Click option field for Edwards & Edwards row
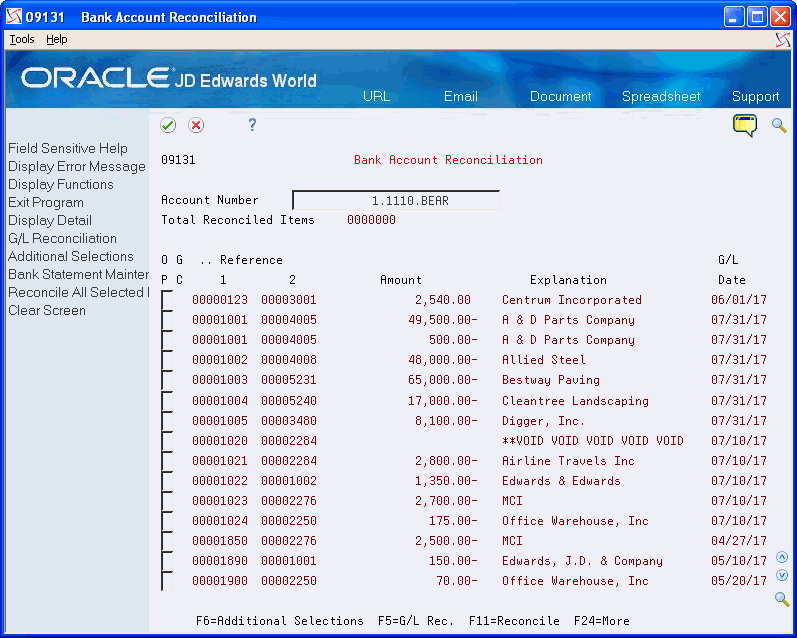The width and height of the screenshot is (797, 638). click(x=167, y=481)
